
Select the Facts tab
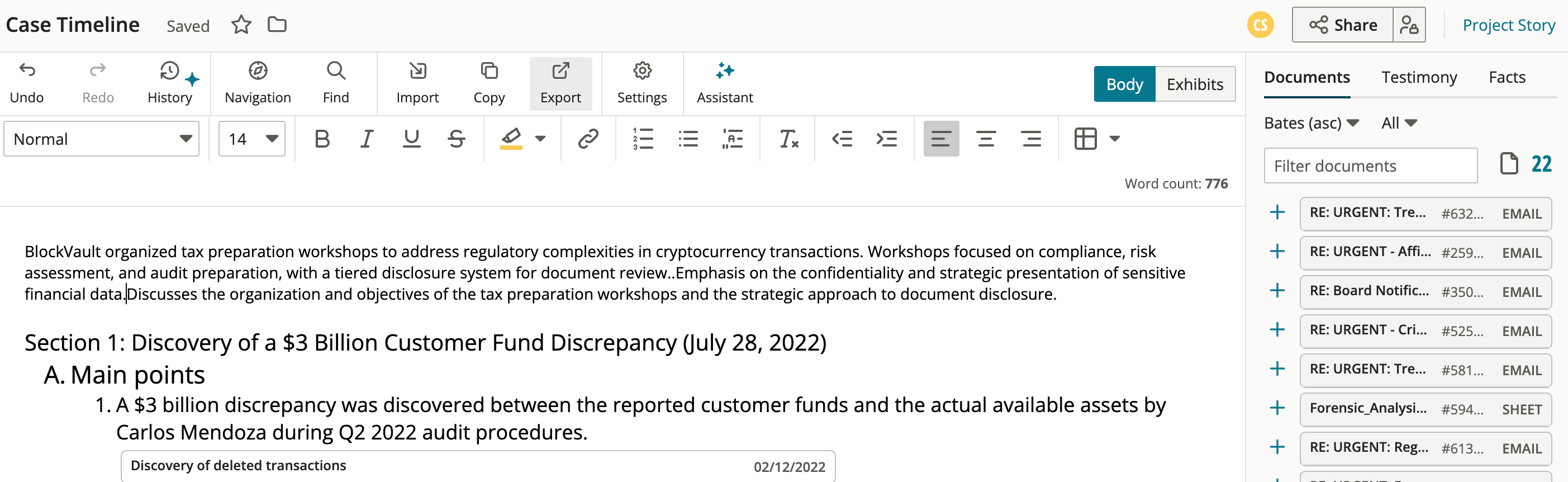[1507, 77]
